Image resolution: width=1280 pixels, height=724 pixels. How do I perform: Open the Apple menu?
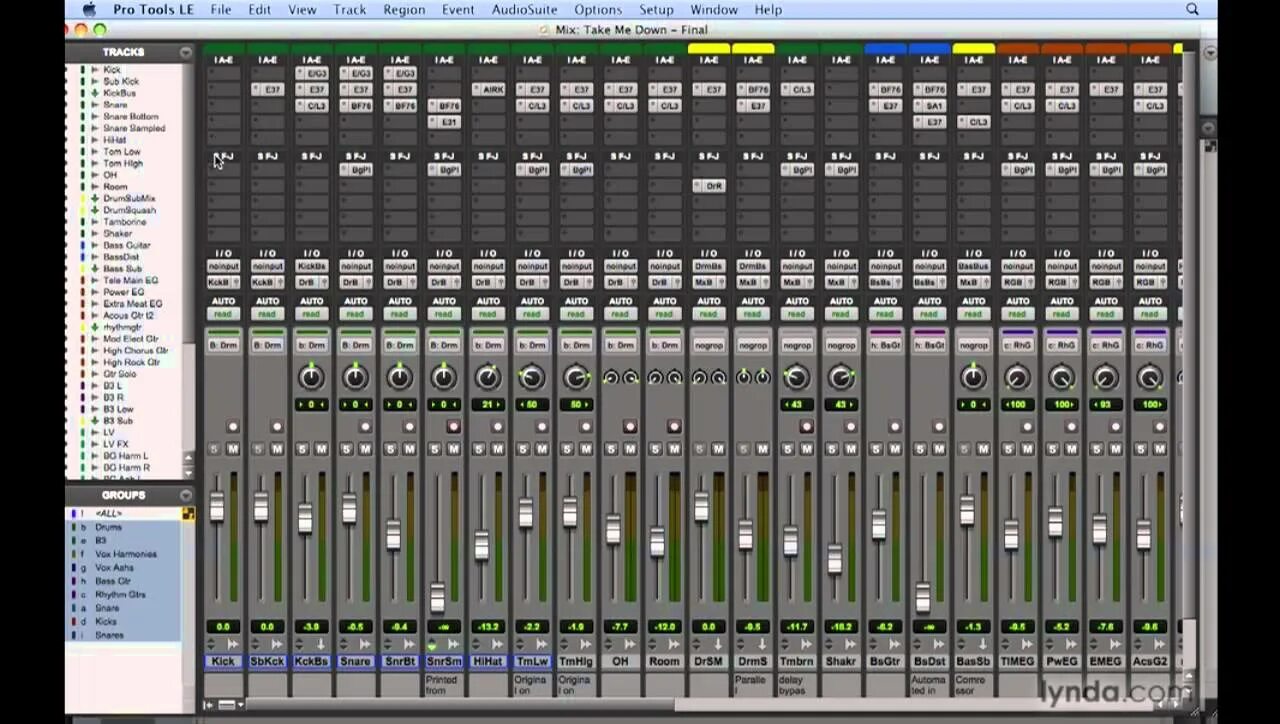pos(89,9)
